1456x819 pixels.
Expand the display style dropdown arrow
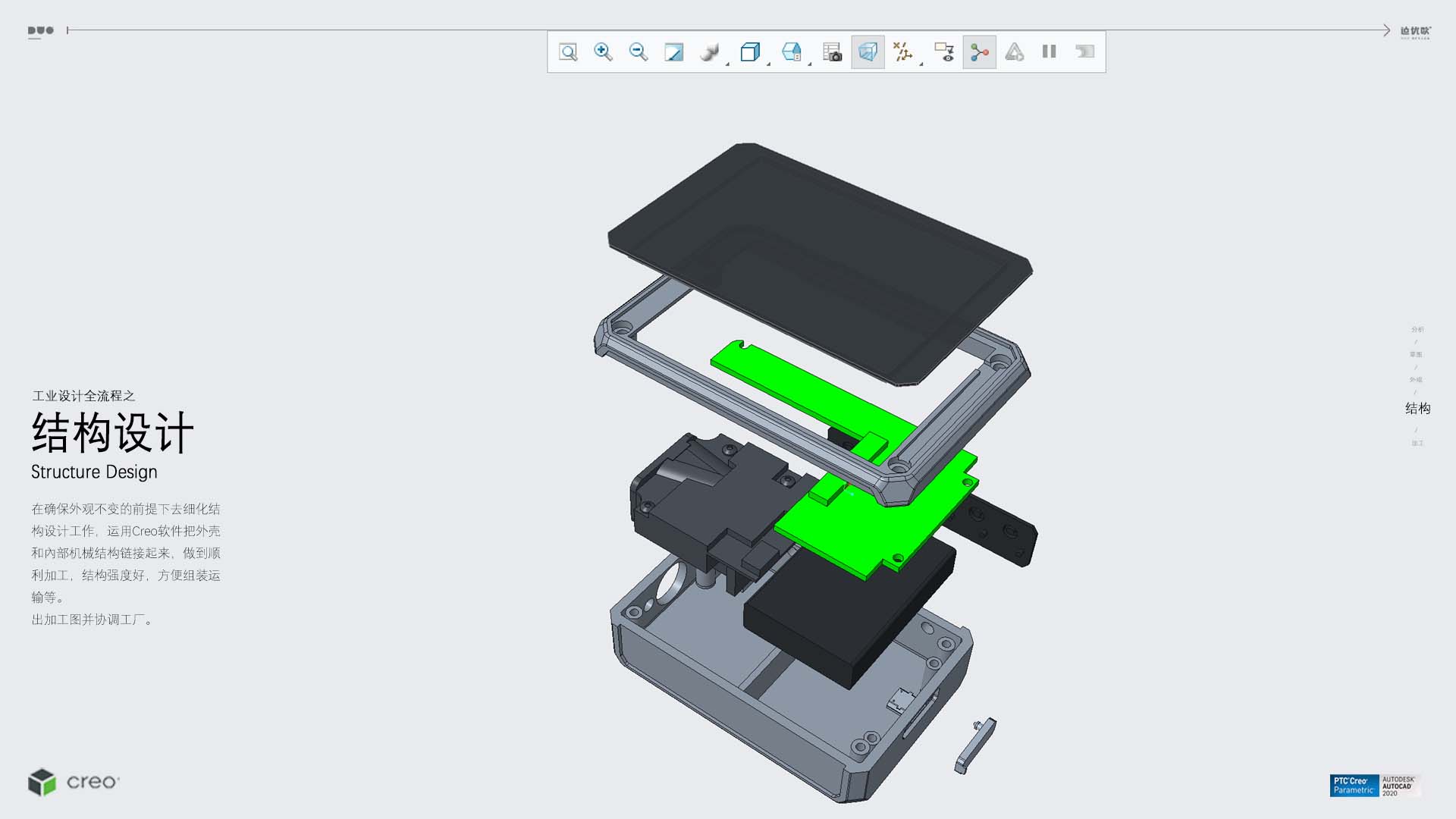point(727,64)
